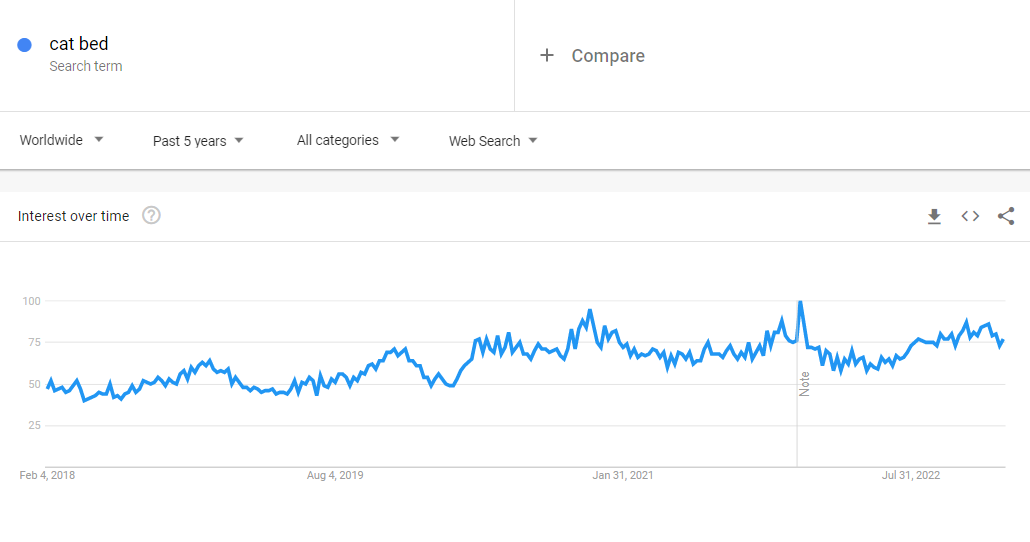Click the blue dot next to cat bed
The height and width of the screenshot is (542, 1030).
25,45
